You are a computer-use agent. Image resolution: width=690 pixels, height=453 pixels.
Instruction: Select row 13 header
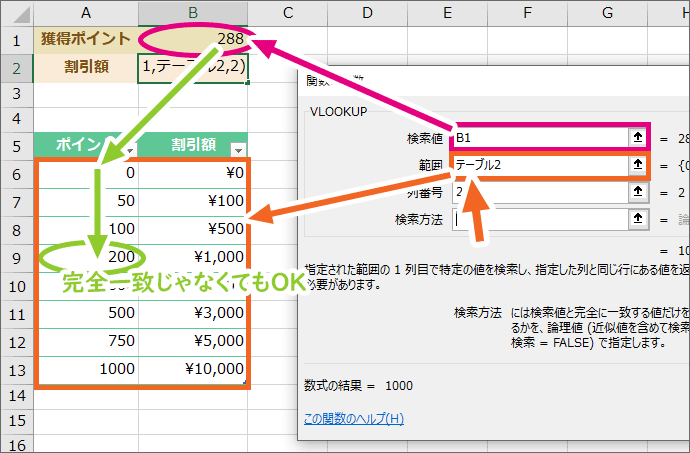(x=17, y=371)
